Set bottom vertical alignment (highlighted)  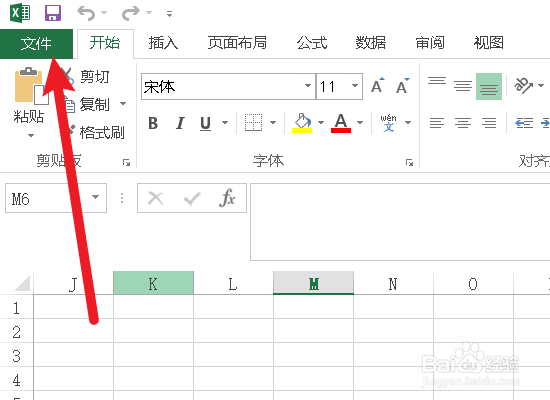[x=489, y=86]
